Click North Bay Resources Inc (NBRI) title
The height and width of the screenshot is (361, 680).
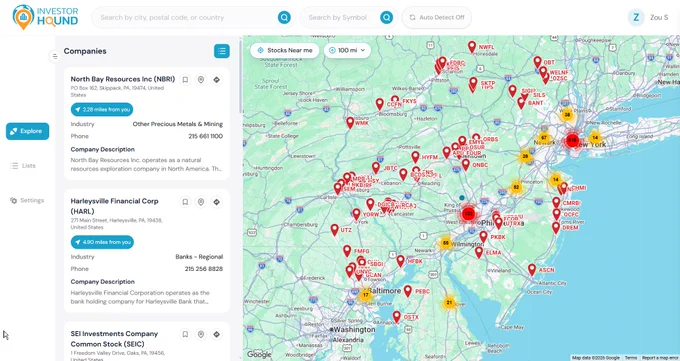coord(123,79)
